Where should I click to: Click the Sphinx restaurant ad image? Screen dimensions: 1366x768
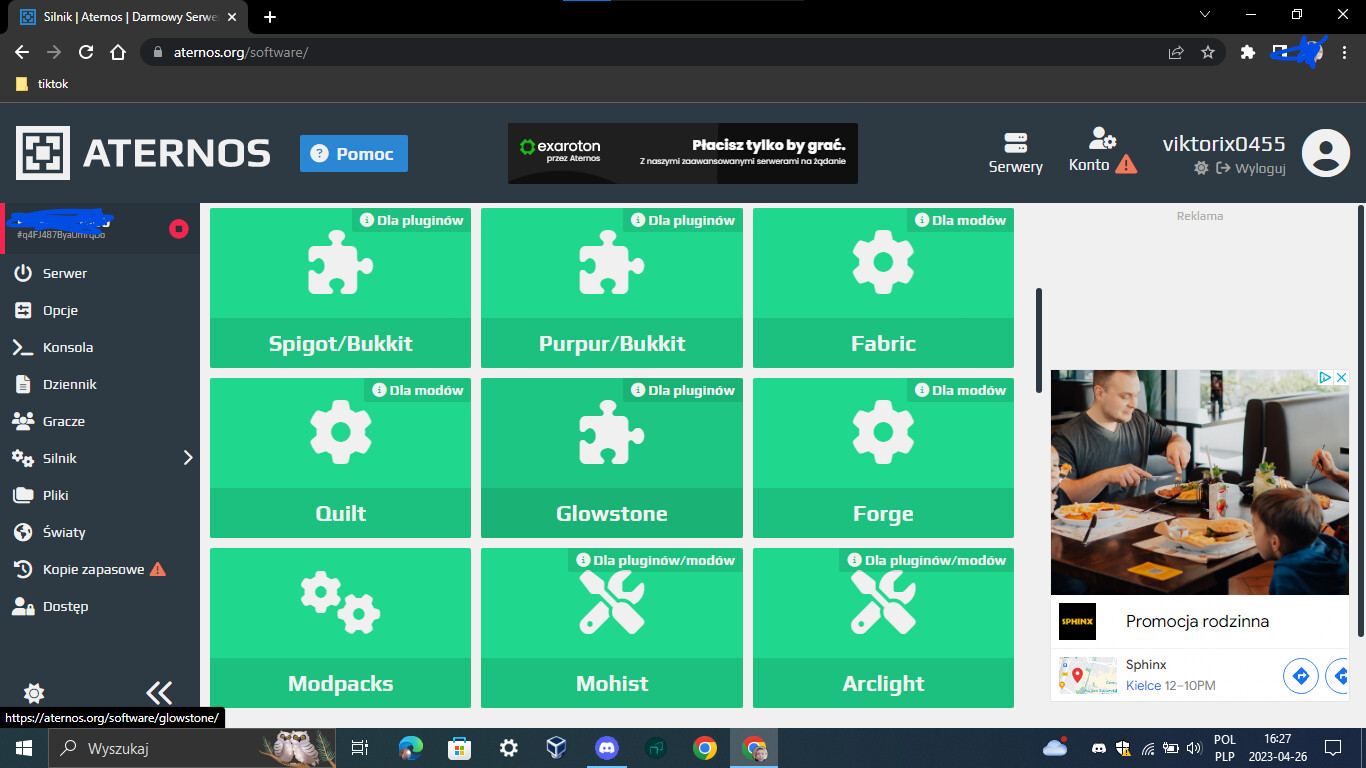click(x=1200, y=482)
